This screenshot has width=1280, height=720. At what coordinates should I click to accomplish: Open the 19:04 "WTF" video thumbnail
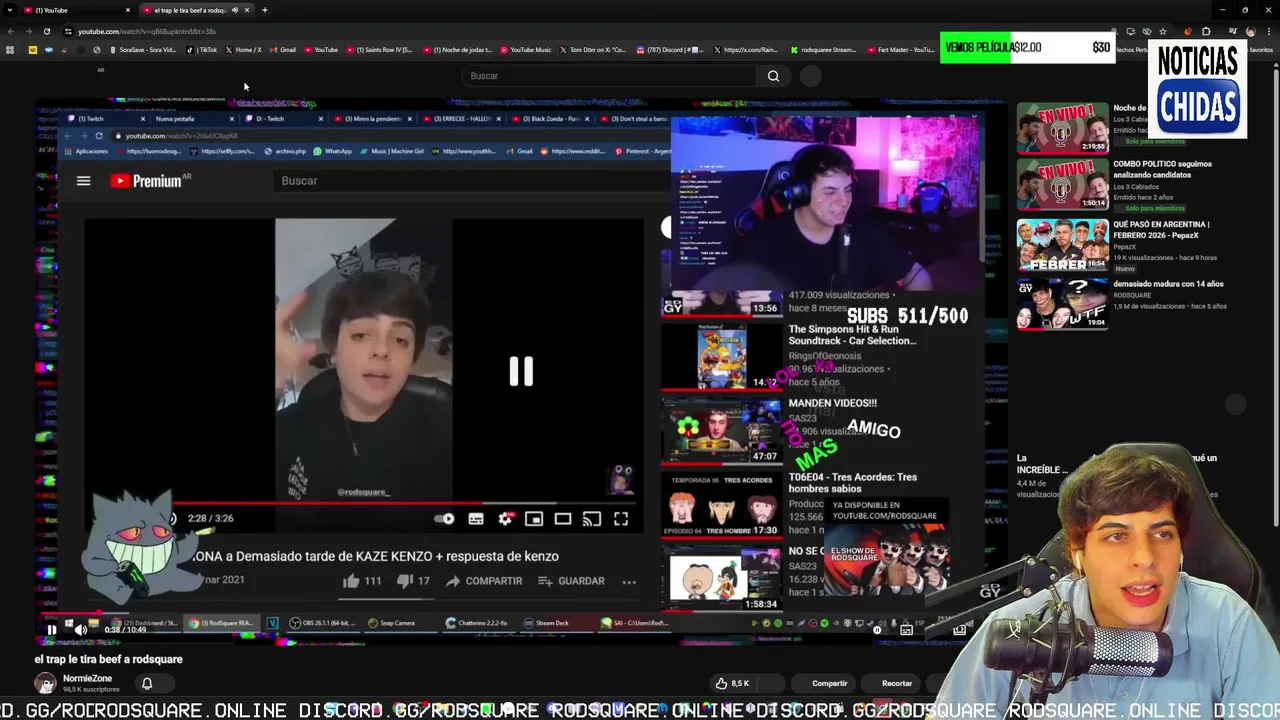point(1062,304)
